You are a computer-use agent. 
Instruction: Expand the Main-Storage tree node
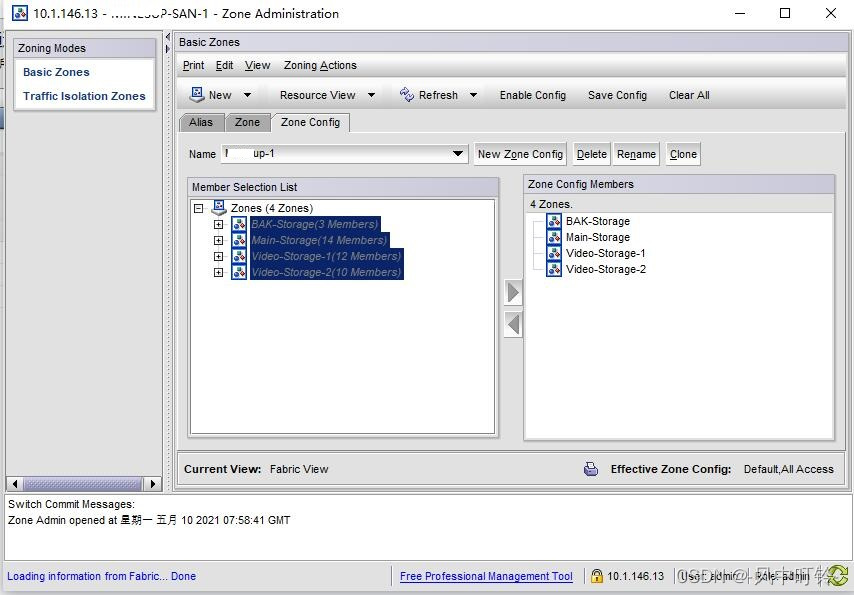point(218,240)
